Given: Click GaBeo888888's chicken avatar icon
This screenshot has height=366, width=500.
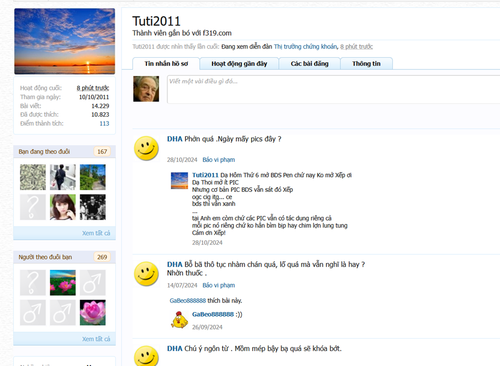Looking at the screenshot, I should 179,320.
